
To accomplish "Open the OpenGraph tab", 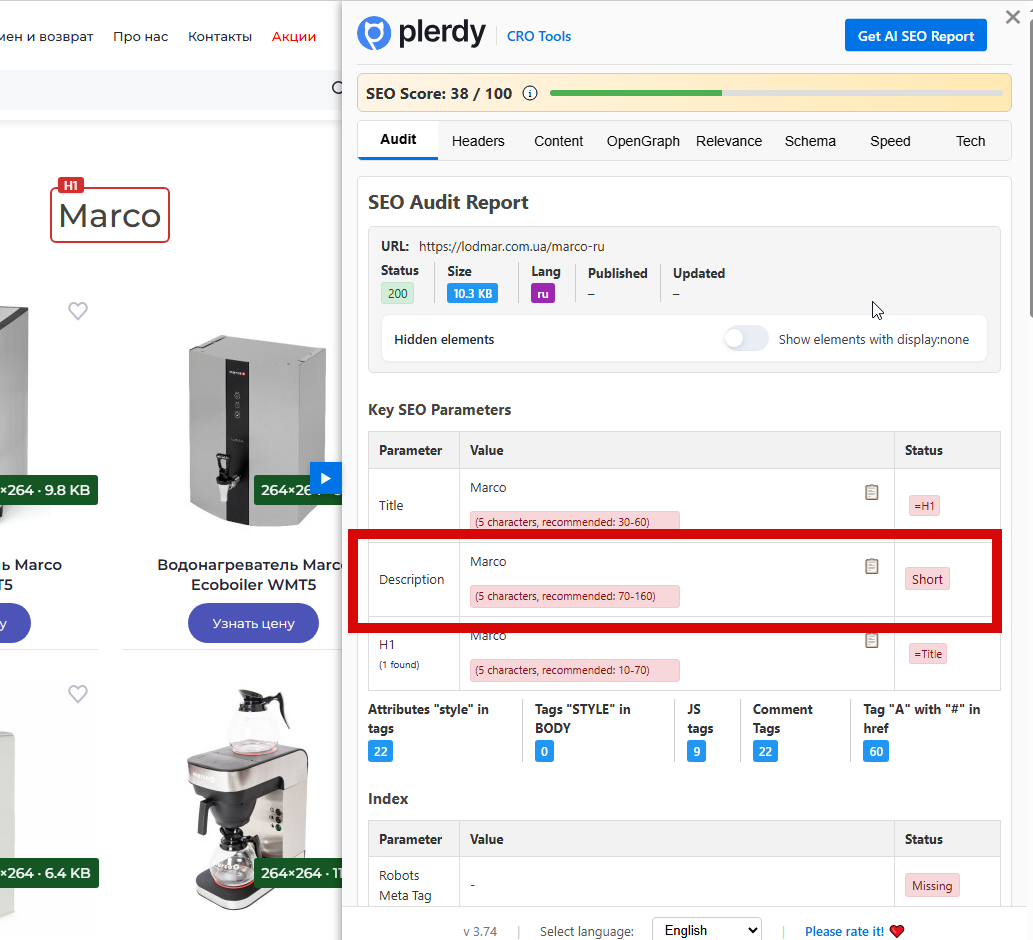I will pos(643,141).
